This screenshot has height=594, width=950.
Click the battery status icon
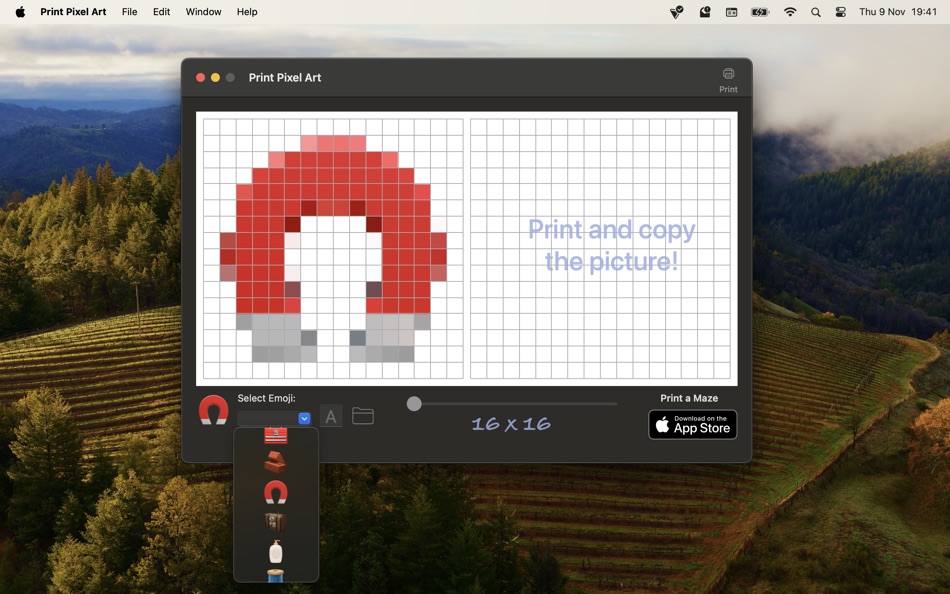coord(760,12)
